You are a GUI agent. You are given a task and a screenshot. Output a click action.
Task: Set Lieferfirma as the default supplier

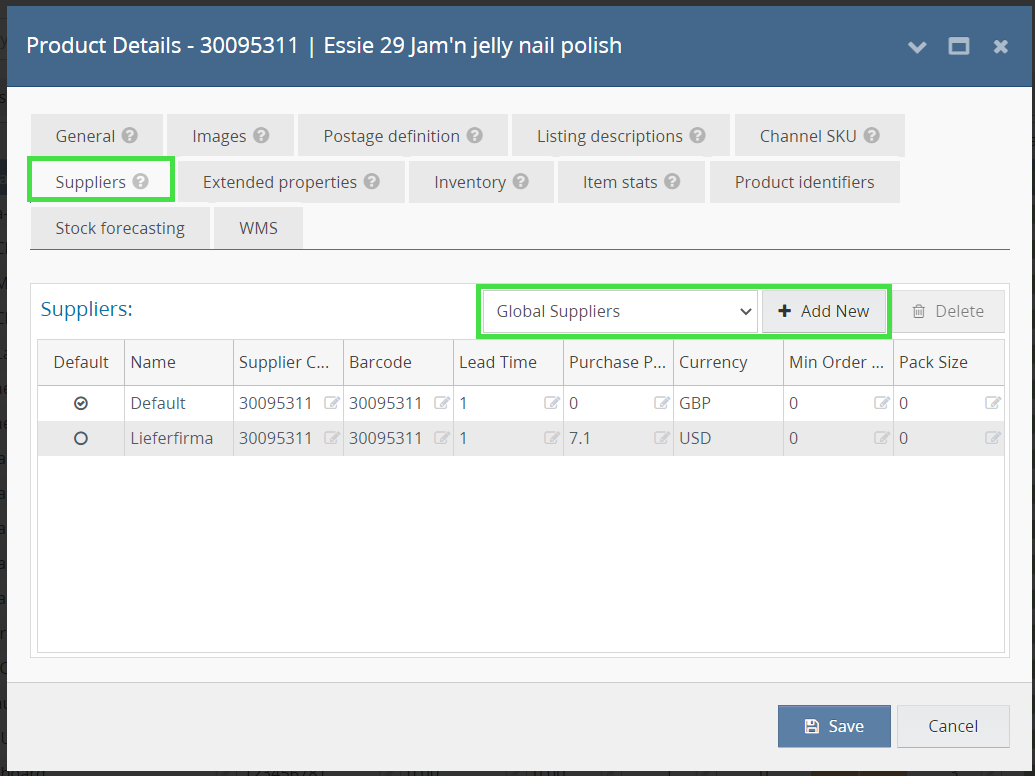(80, 437)
